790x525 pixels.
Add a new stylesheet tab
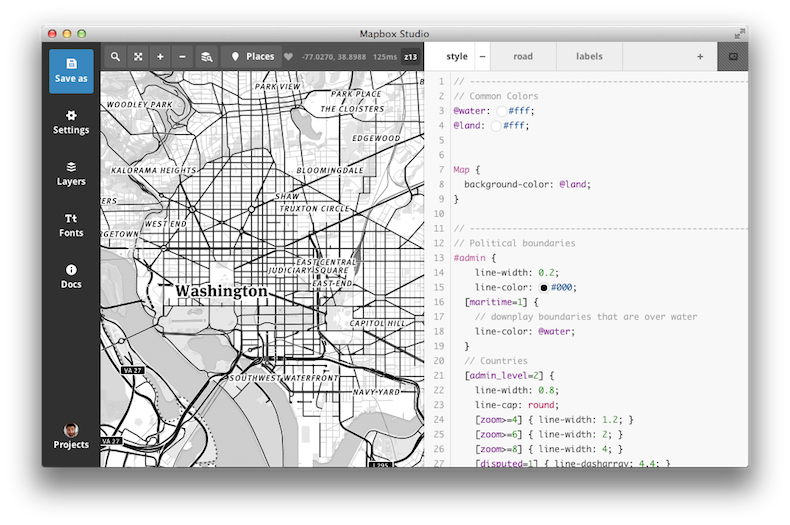[700, 57]
